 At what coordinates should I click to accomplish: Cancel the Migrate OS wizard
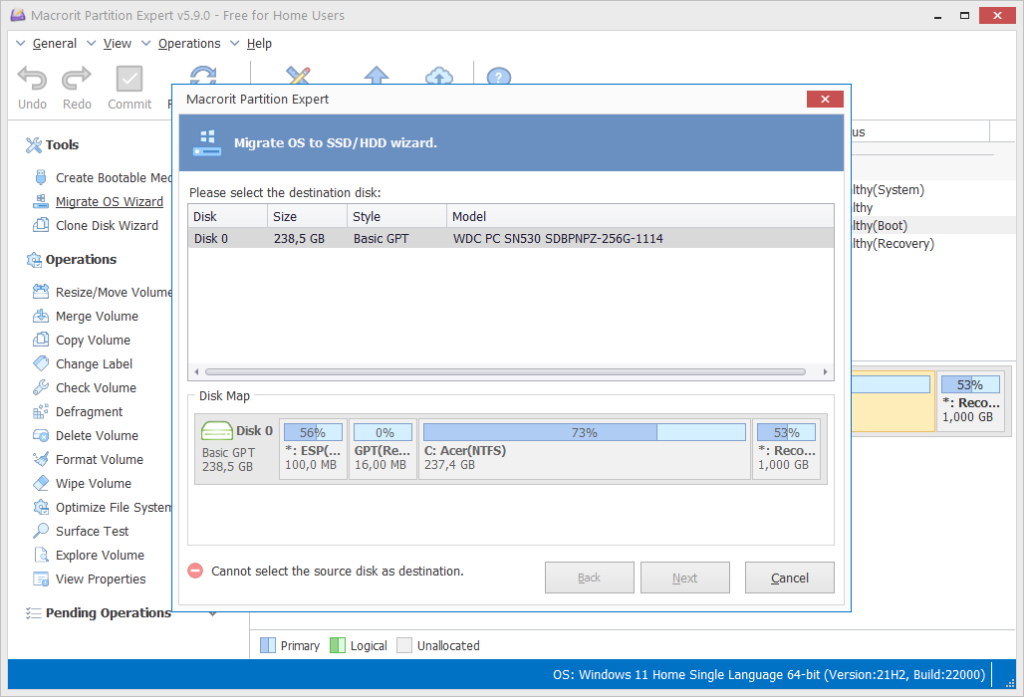[x=789, y=577]
